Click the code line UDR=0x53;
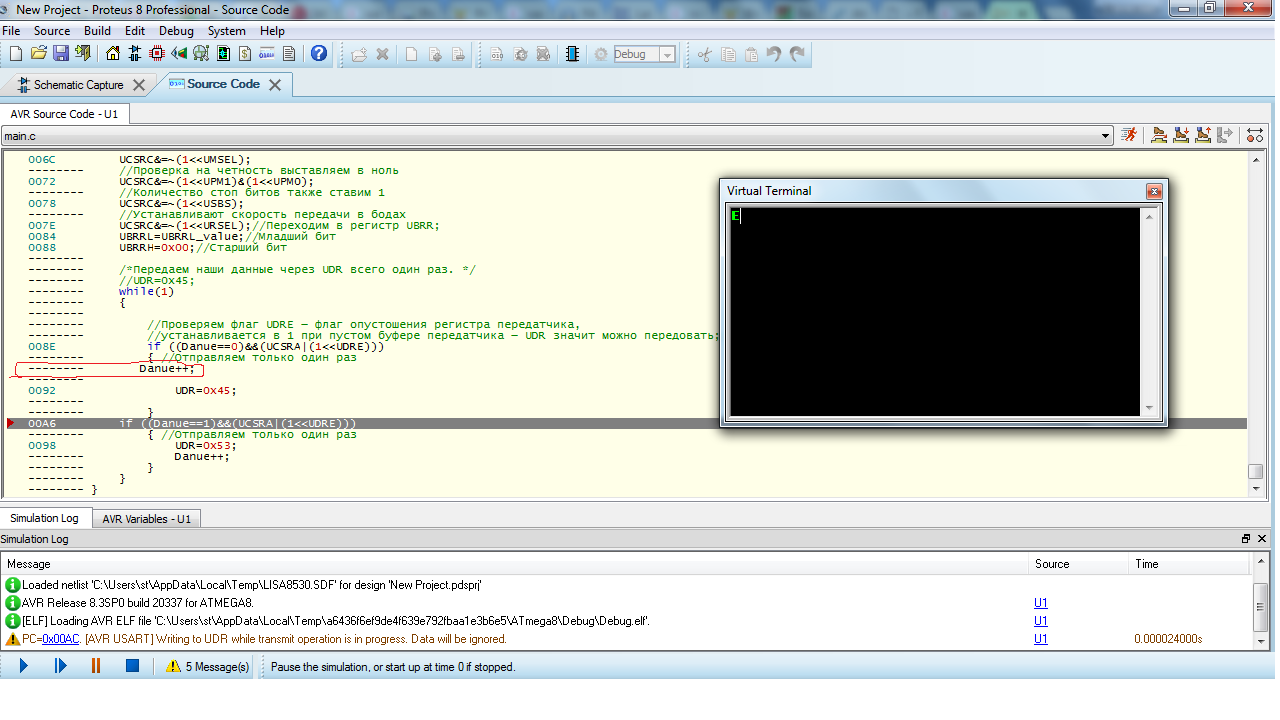 coord(205,446)
